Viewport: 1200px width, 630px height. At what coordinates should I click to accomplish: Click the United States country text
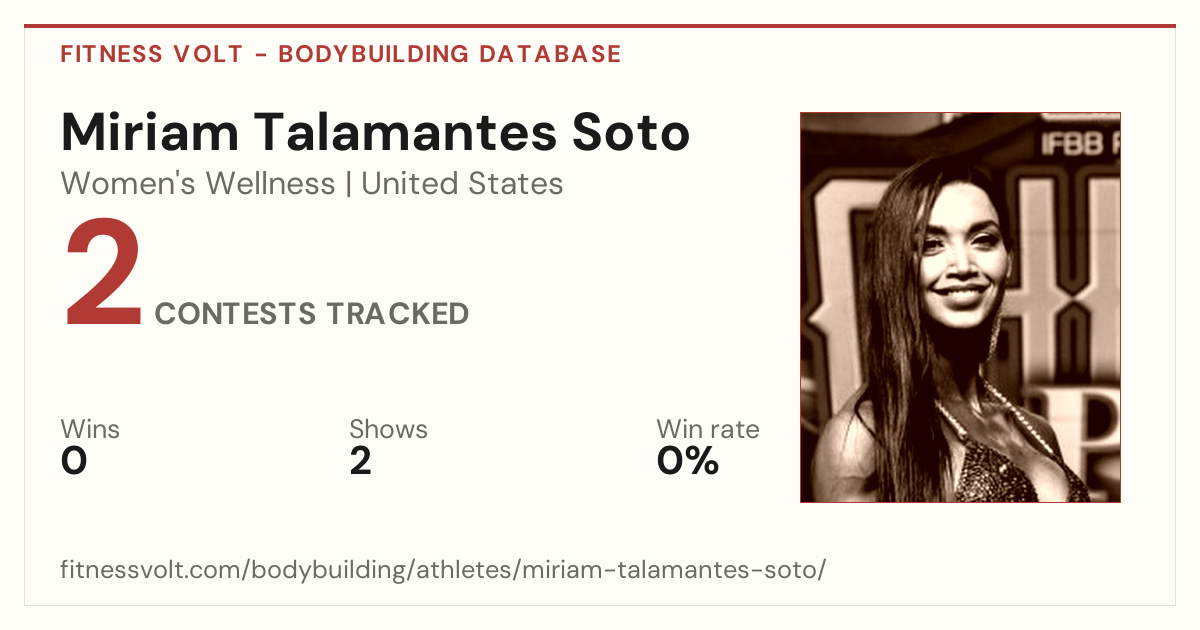tap(462, 184)
